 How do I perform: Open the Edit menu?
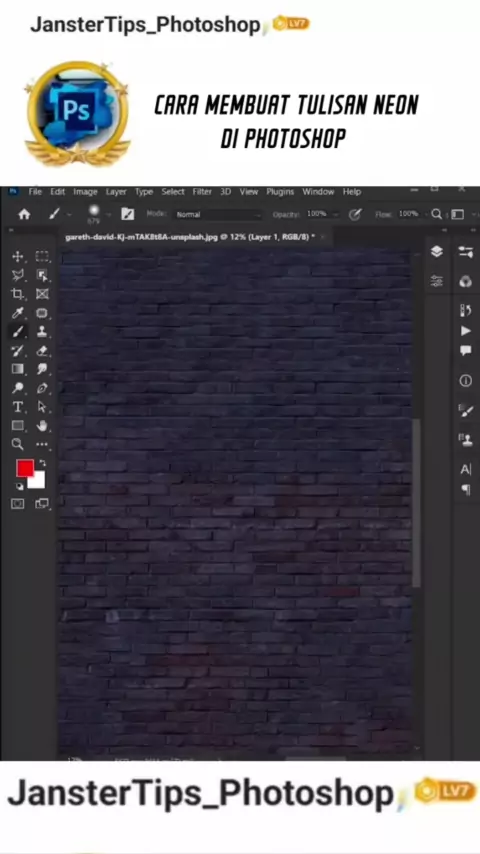click(58, 192)
